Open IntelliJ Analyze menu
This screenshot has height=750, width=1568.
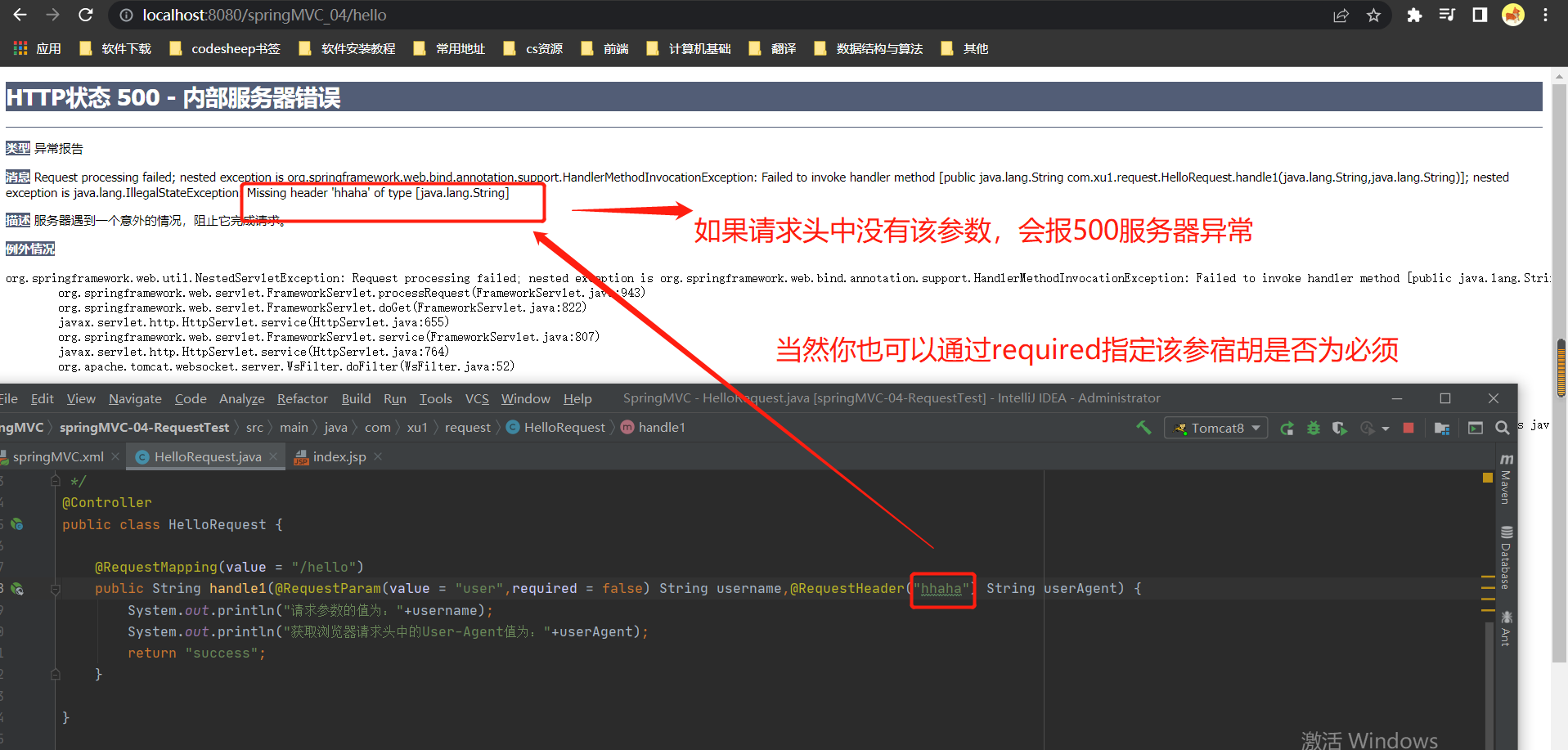[242, 398]
